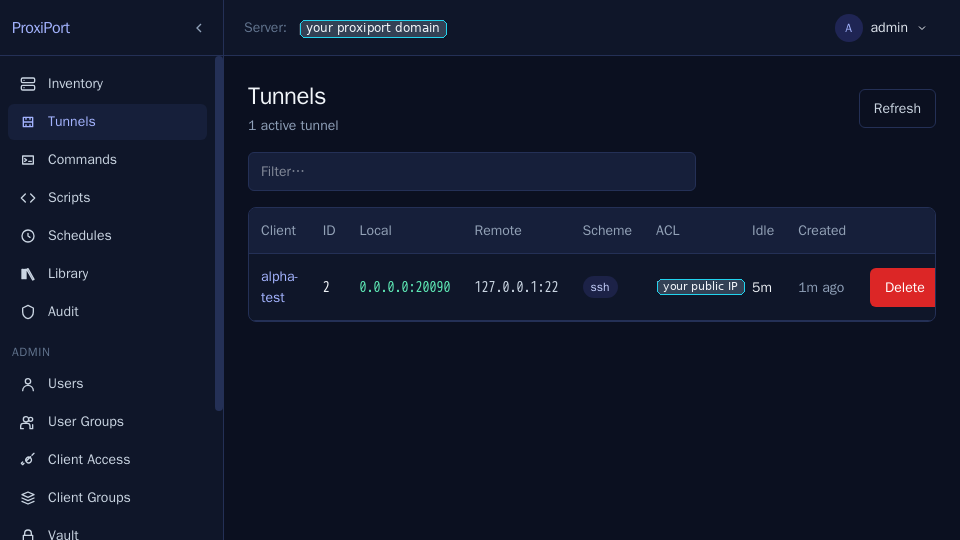Focus the Filter input field
960x540 pixels.
coord(471,171)
